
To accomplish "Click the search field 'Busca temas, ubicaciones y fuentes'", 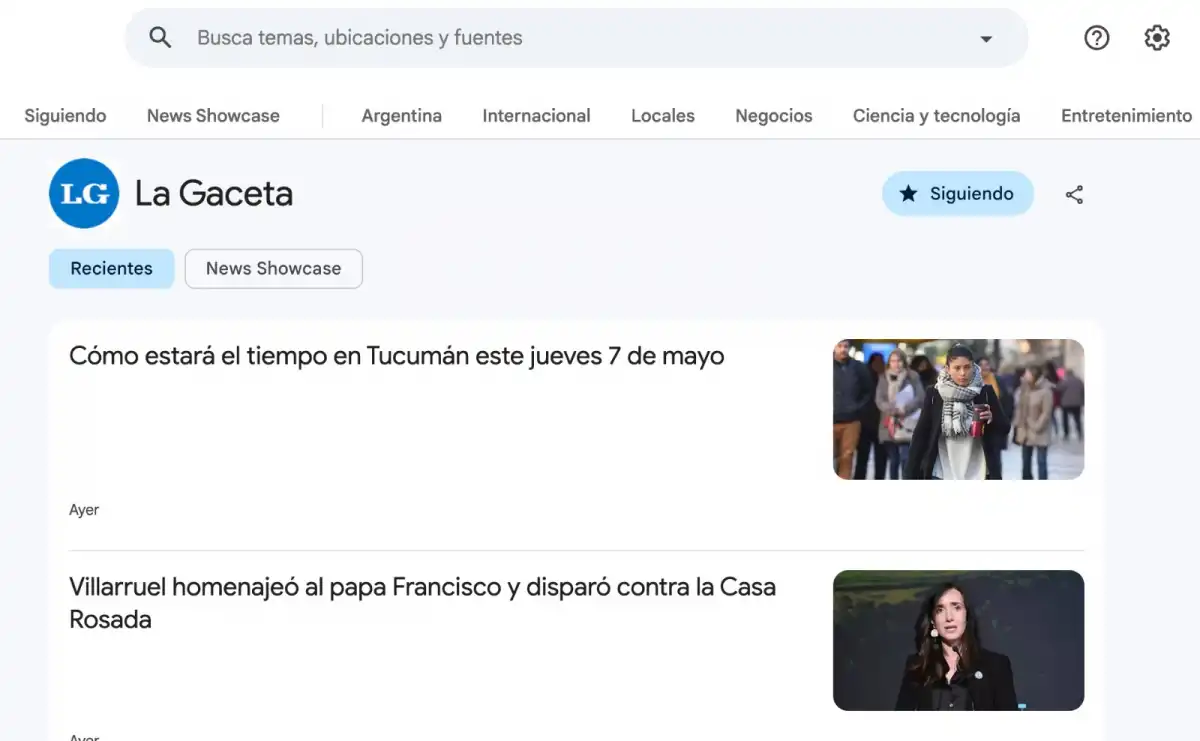I will [x=576, y=38].
